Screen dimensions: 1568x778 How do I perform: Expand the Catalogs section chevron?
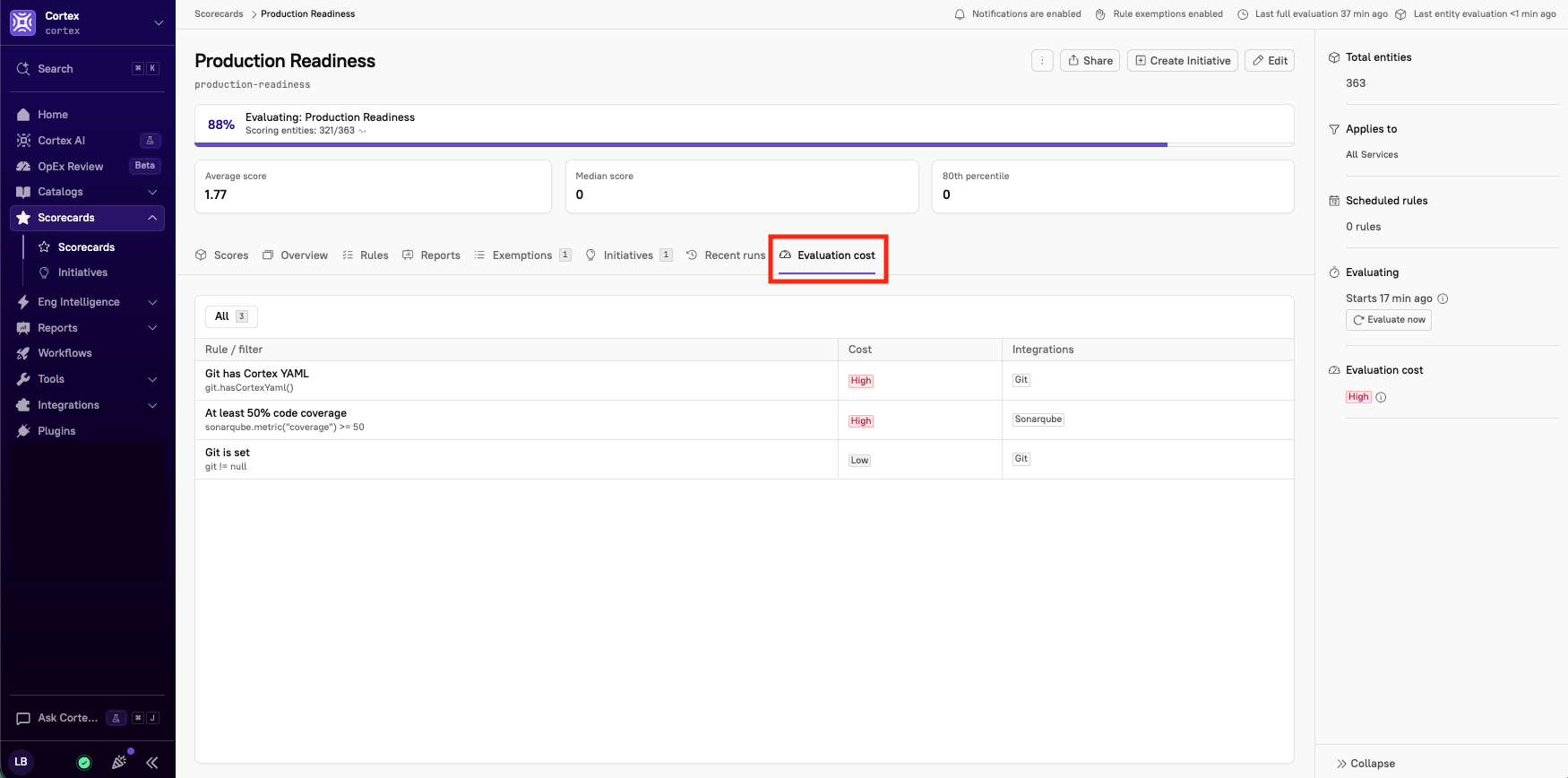152,192
